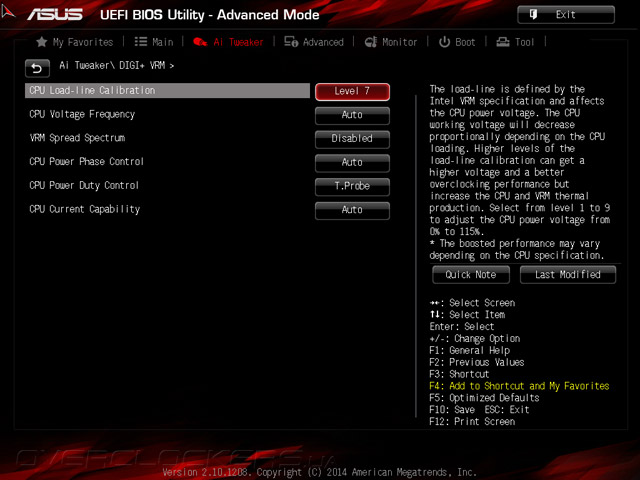
Task: Open CPU Current Capability Auto dropdown
Action: click(x=352, y=210)
